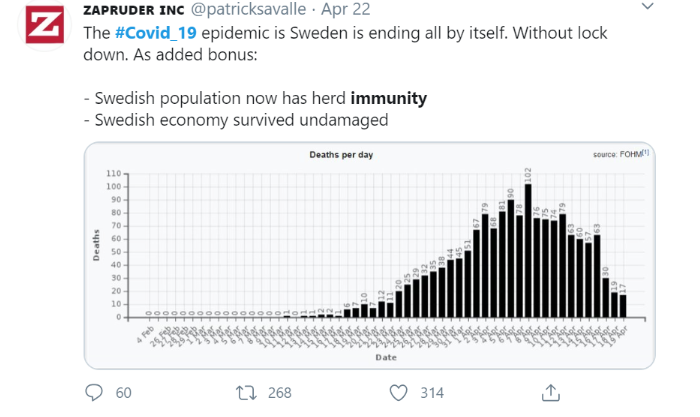Click the Deaths per day chart title
The image size is (700, 417).
click(x=342, y=155)
